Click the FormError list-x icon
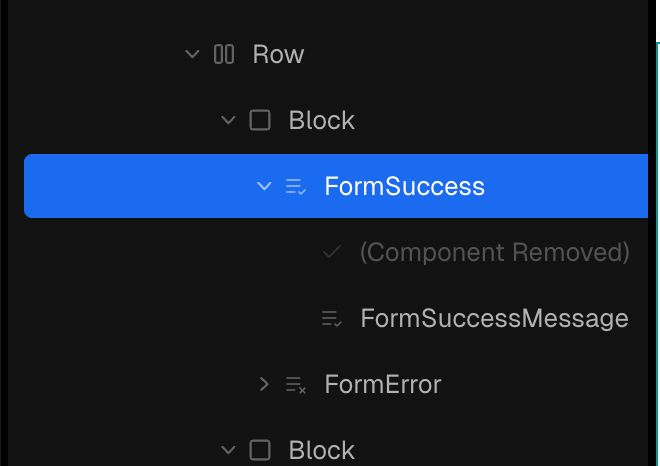 [296, 385]
